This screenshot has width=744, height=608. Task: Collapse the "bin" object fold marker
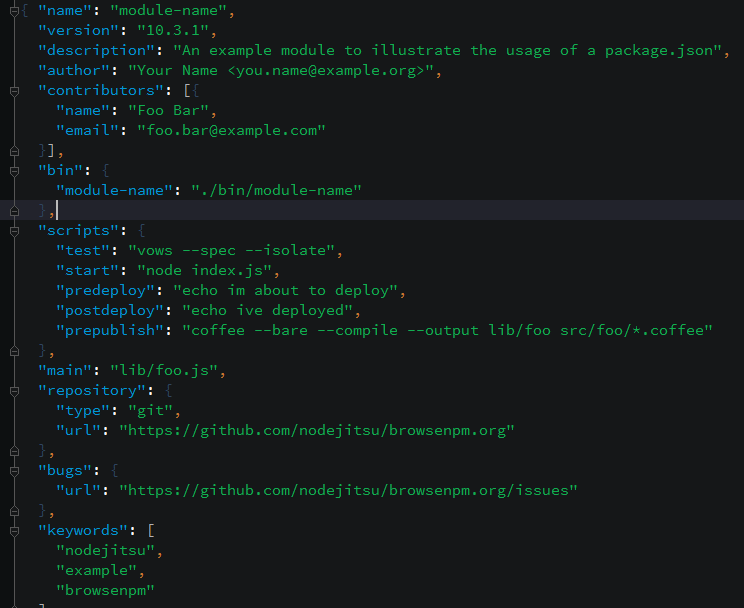(x=14, y=171)
